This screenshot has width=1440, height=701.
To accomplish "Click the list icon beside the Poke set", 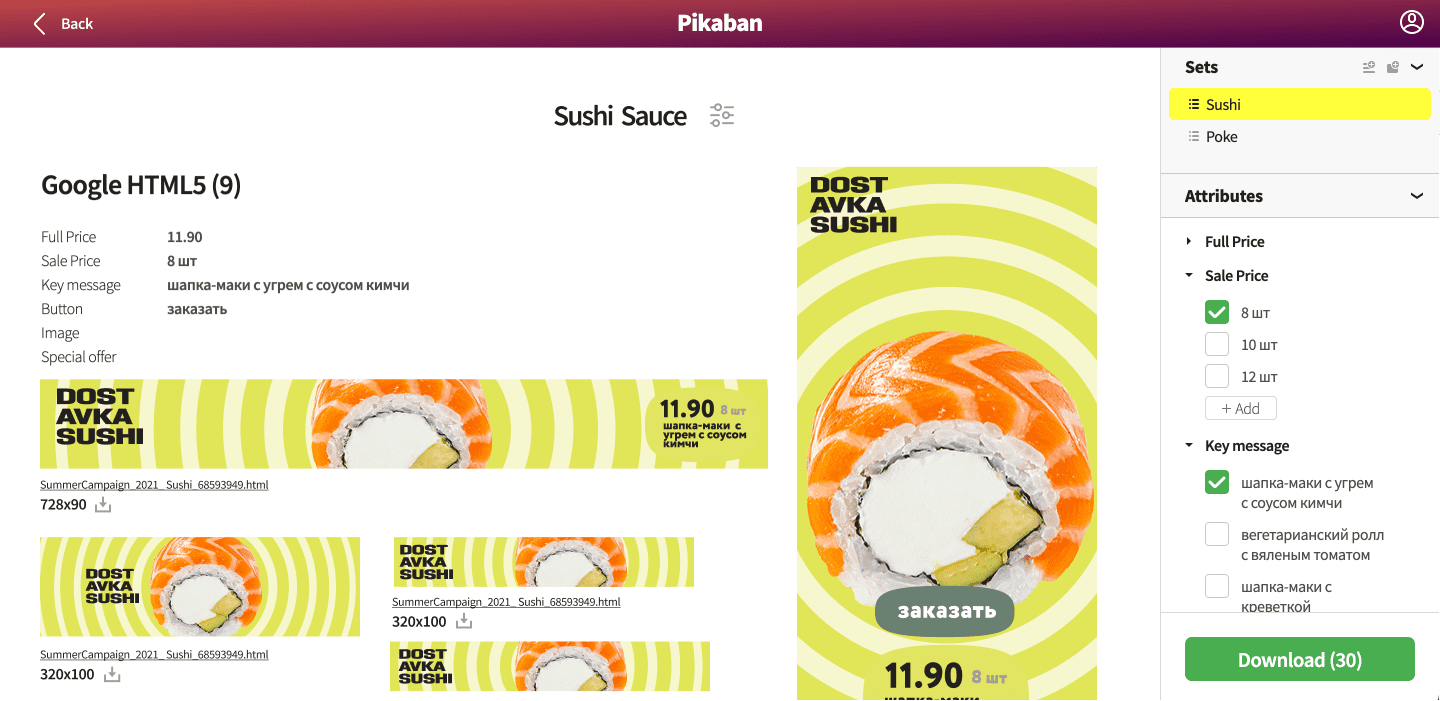I will pyautogui.click(x=1194, y=136).
